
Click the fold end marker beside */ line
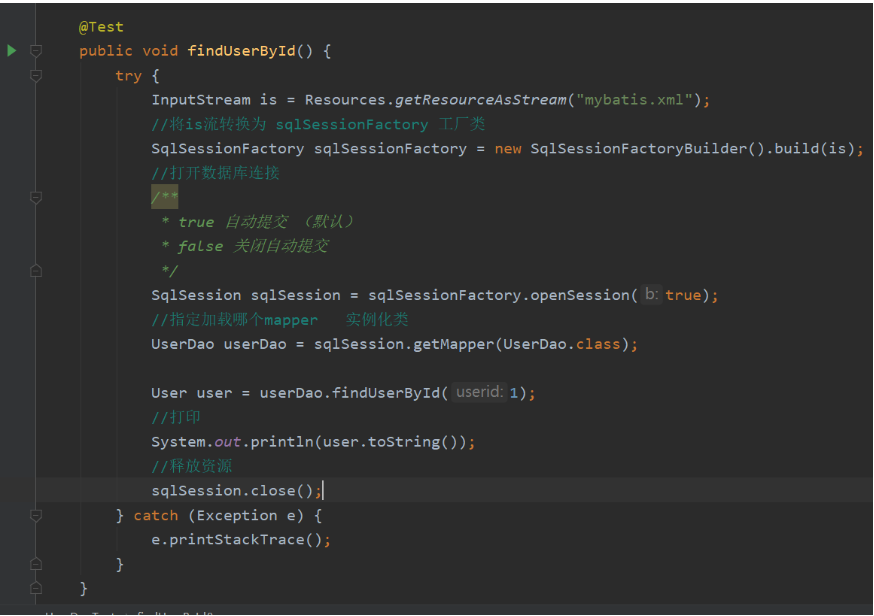pos(36,271)
